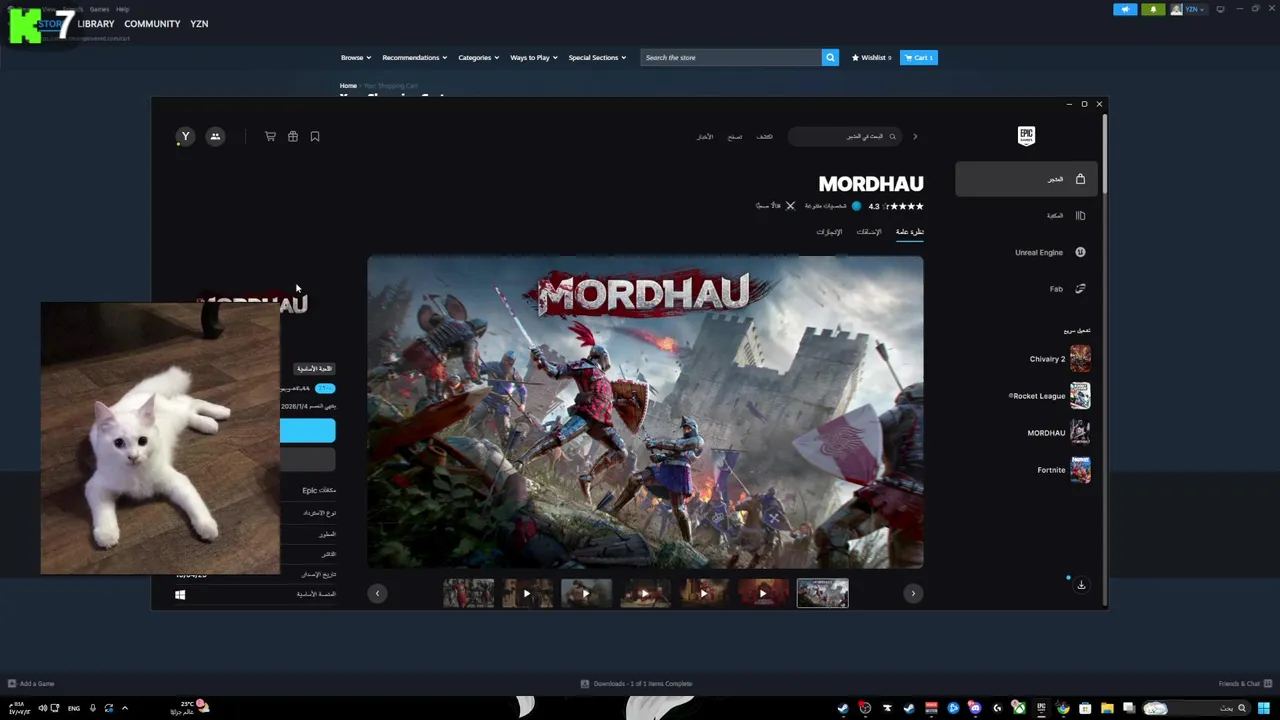Screen dimensions: 1280x720
Task: Open the Epic News navigation link
Action: pos(705,136)
